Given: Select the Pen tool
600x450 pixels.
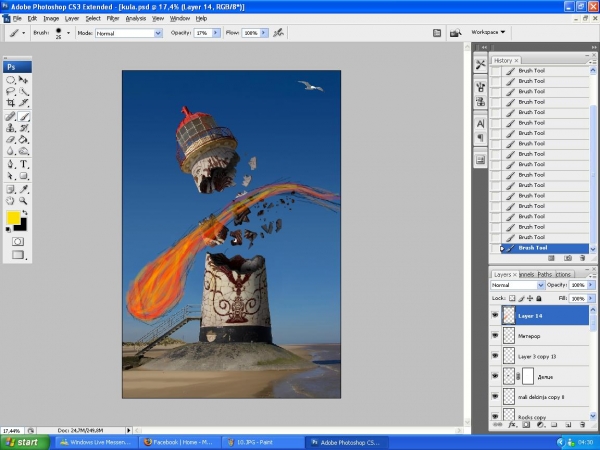Looking at the screenshot, I should coord(10,164).
